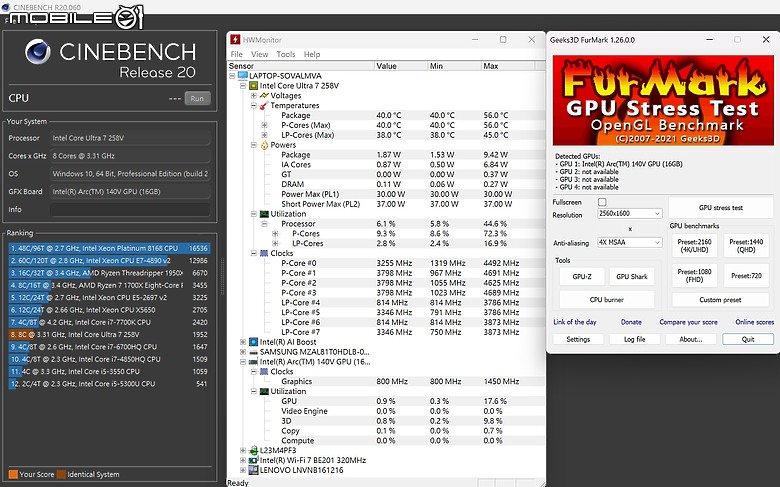Open the About... dialog in FurMark
The height and width of the screenshot is (487, 780).
691,339
